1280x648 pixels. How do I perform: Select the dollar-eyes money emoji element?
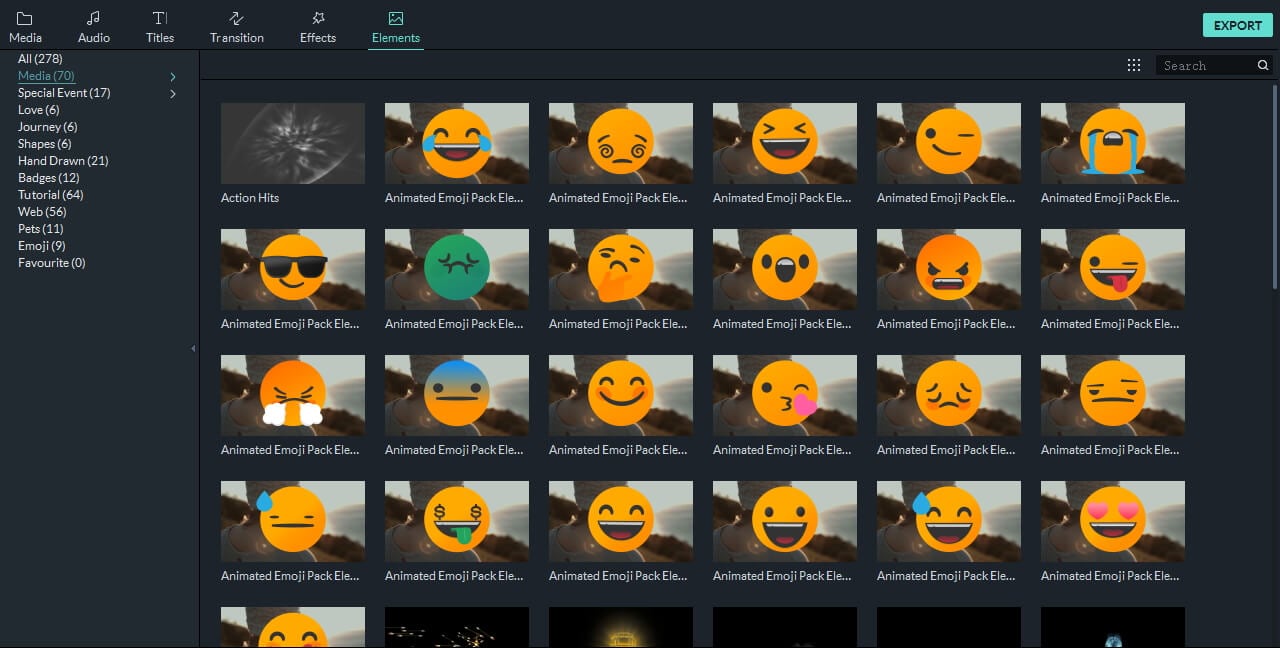457,521
